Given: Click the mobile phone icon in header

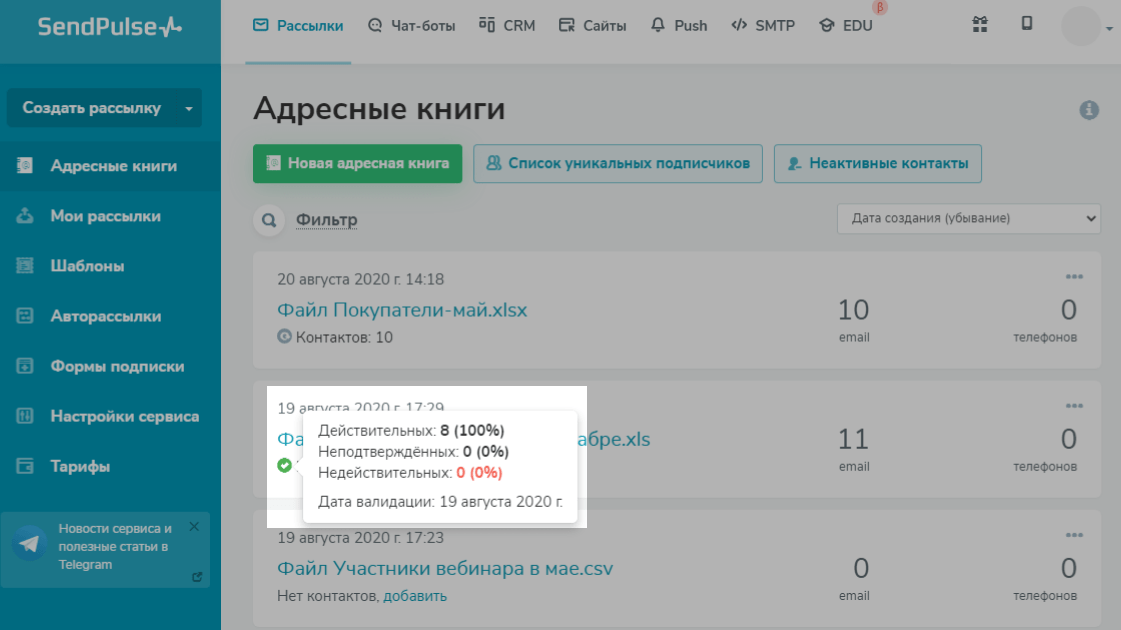Looking at the screenshot, I should click(x=1027, y=25).
